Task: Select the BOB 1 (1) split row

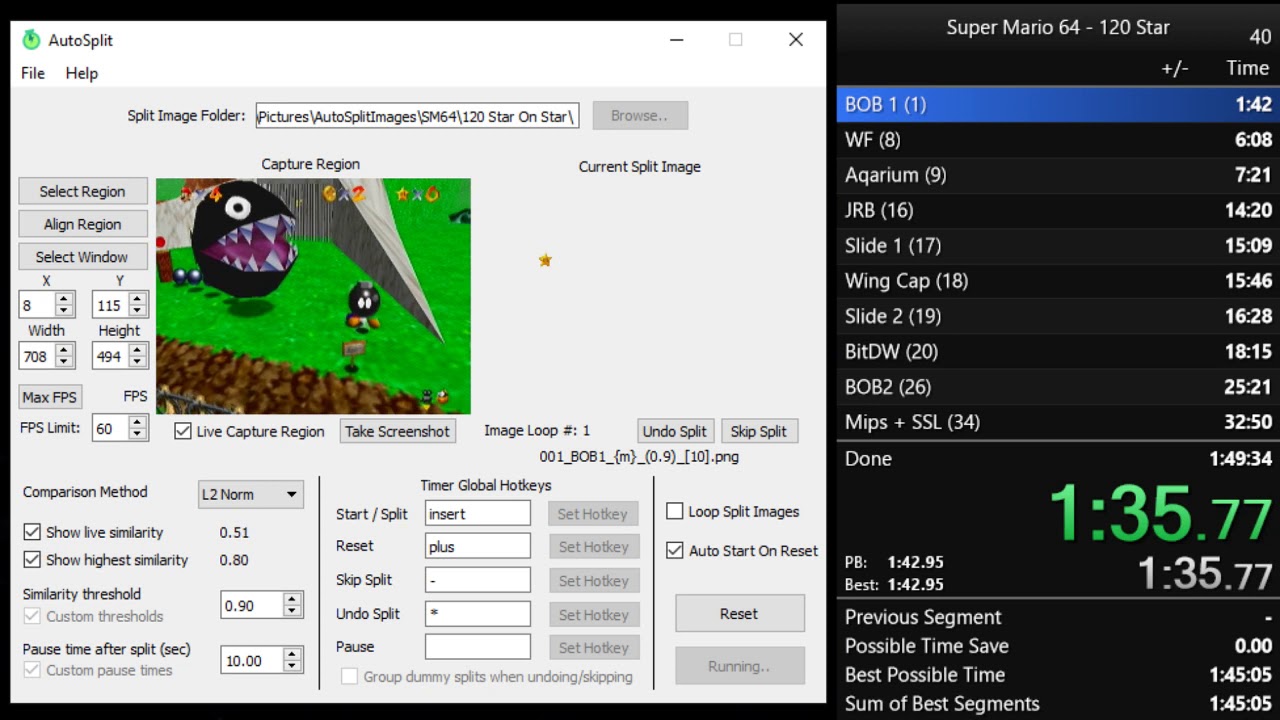Action: (x=1058, y=104)
